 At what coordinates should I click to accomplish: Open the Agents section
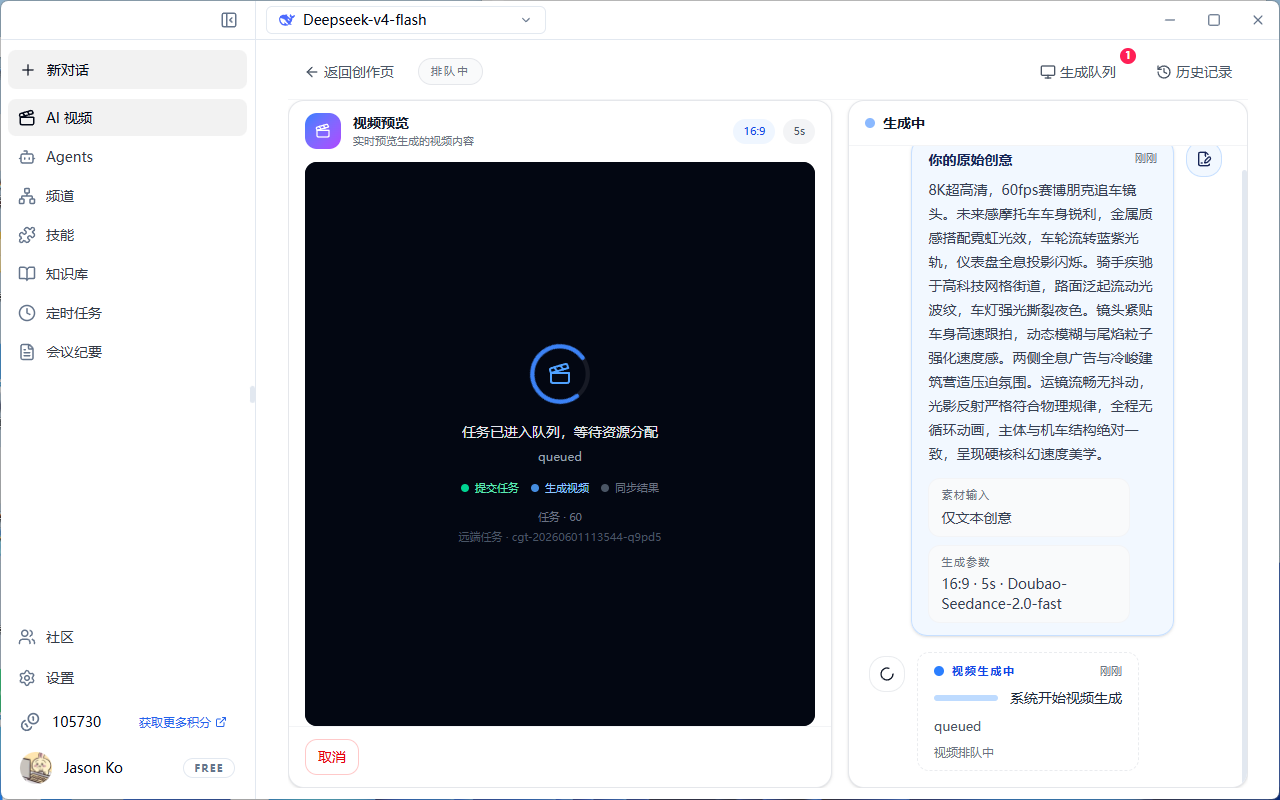point(127,157)
